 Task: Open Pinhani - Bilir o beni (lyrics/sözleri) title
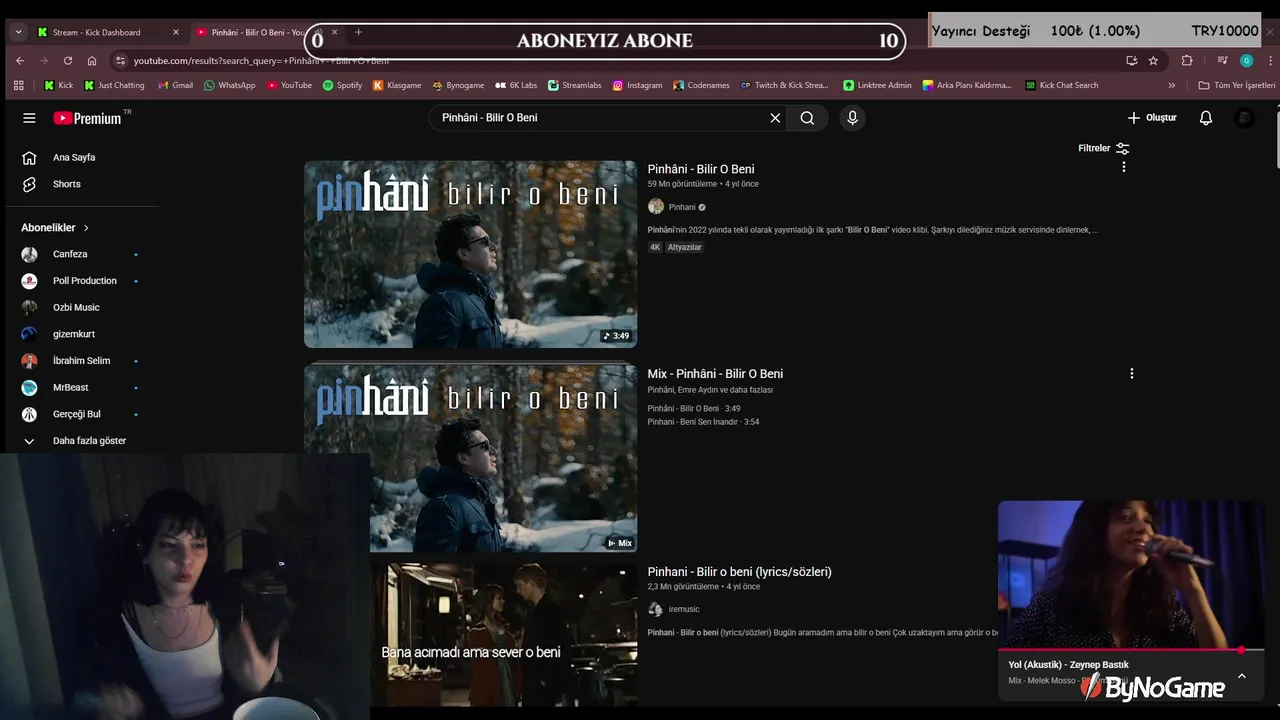pos(739,572)
